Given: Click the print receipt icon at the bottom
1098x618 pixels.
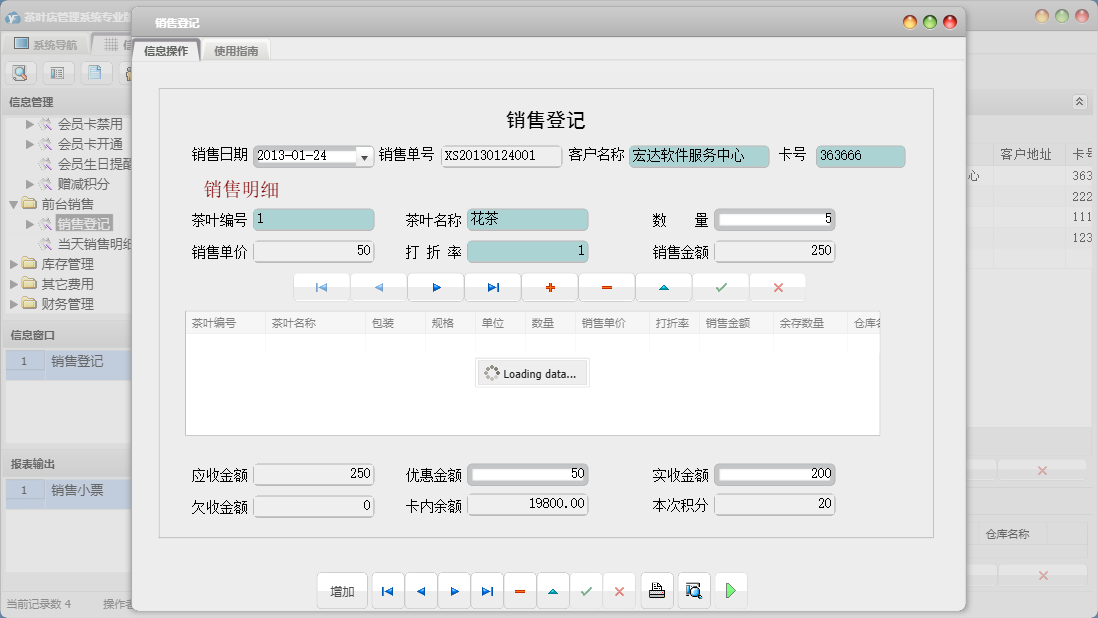Looking at the screenshot, I should pyautogui.click(x=657, y=590).
